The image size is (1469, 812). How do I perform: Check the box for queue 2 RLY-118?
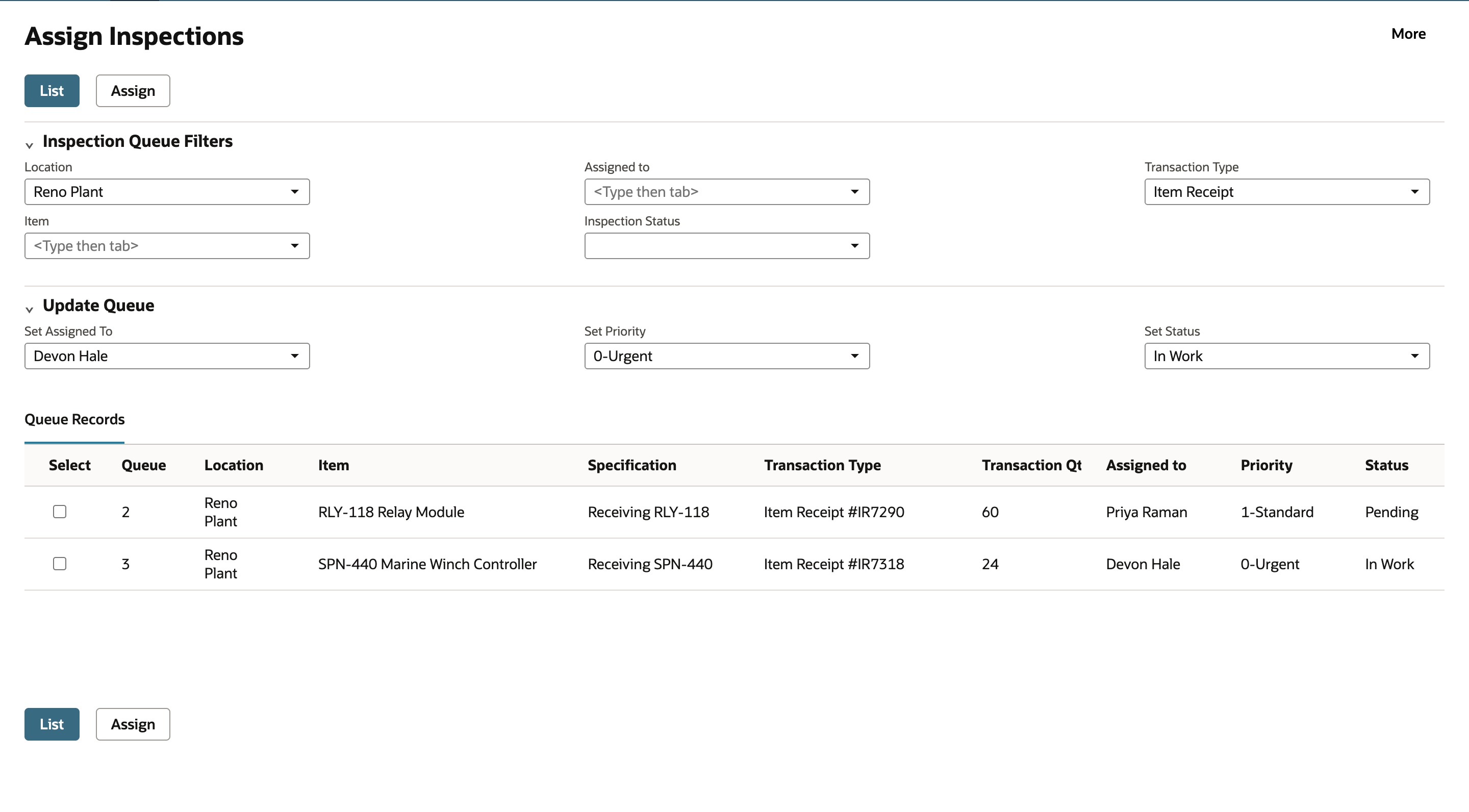pyautogui.click(x=60, y=512)
